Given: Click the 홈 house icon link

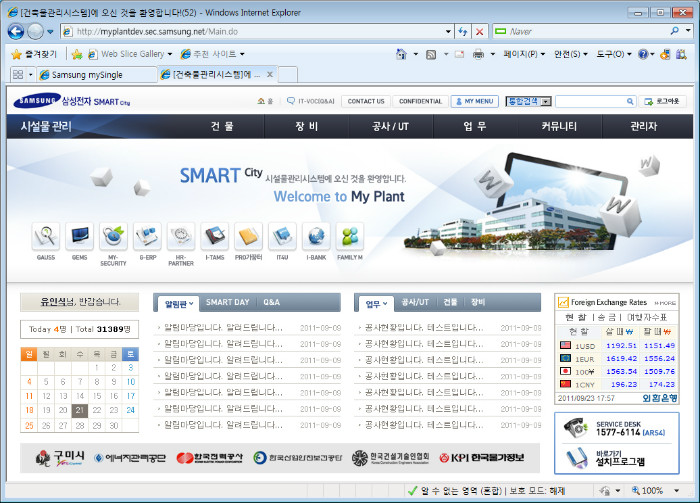Looking at the screenshot, I should pyautogui.click(x=265, y=101).
